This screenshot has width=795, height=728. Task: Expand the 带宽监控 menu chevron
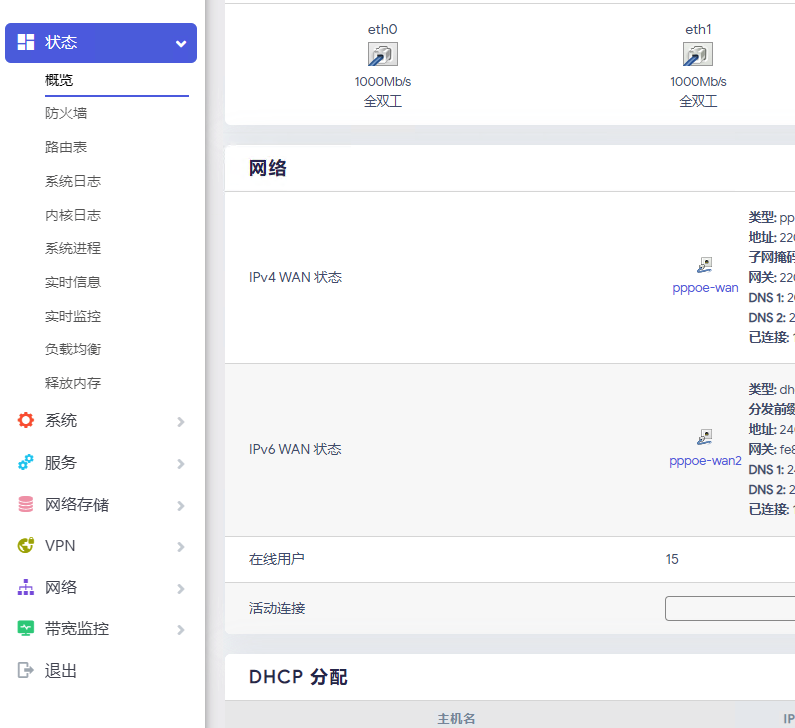coord(180,630)
